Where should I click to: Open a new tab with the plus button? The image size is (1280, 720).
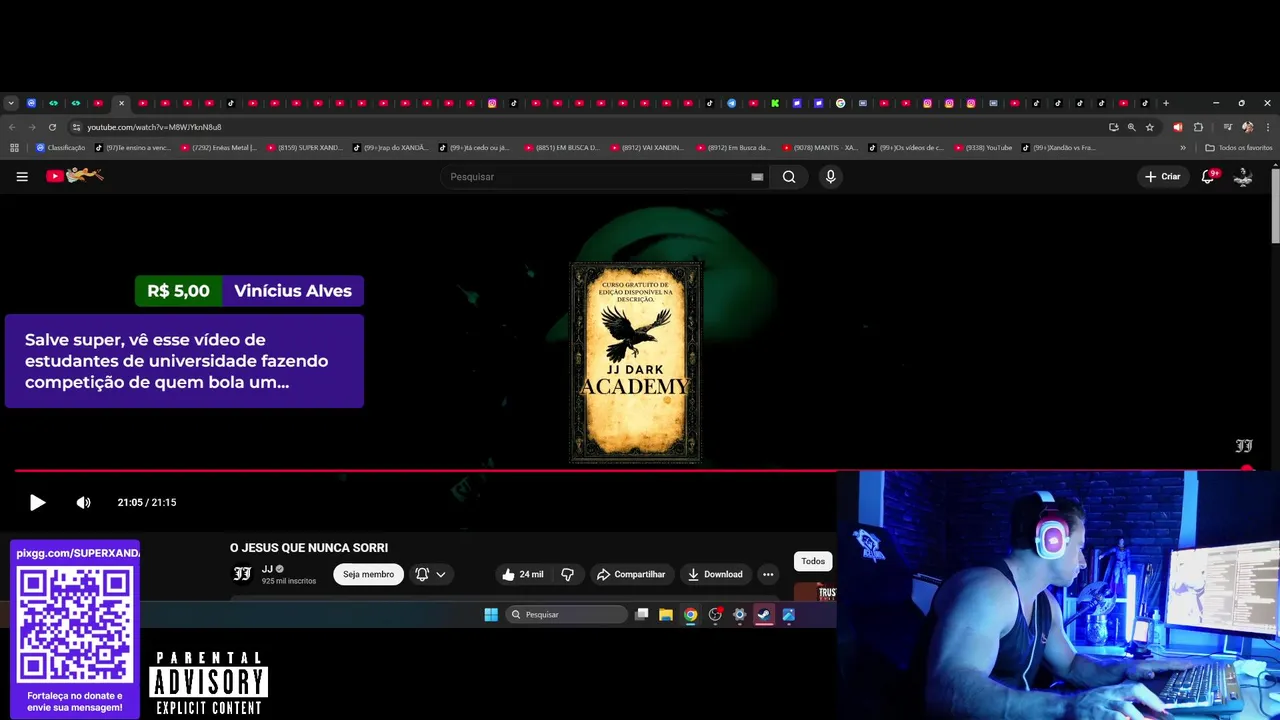click(1166, 103)
